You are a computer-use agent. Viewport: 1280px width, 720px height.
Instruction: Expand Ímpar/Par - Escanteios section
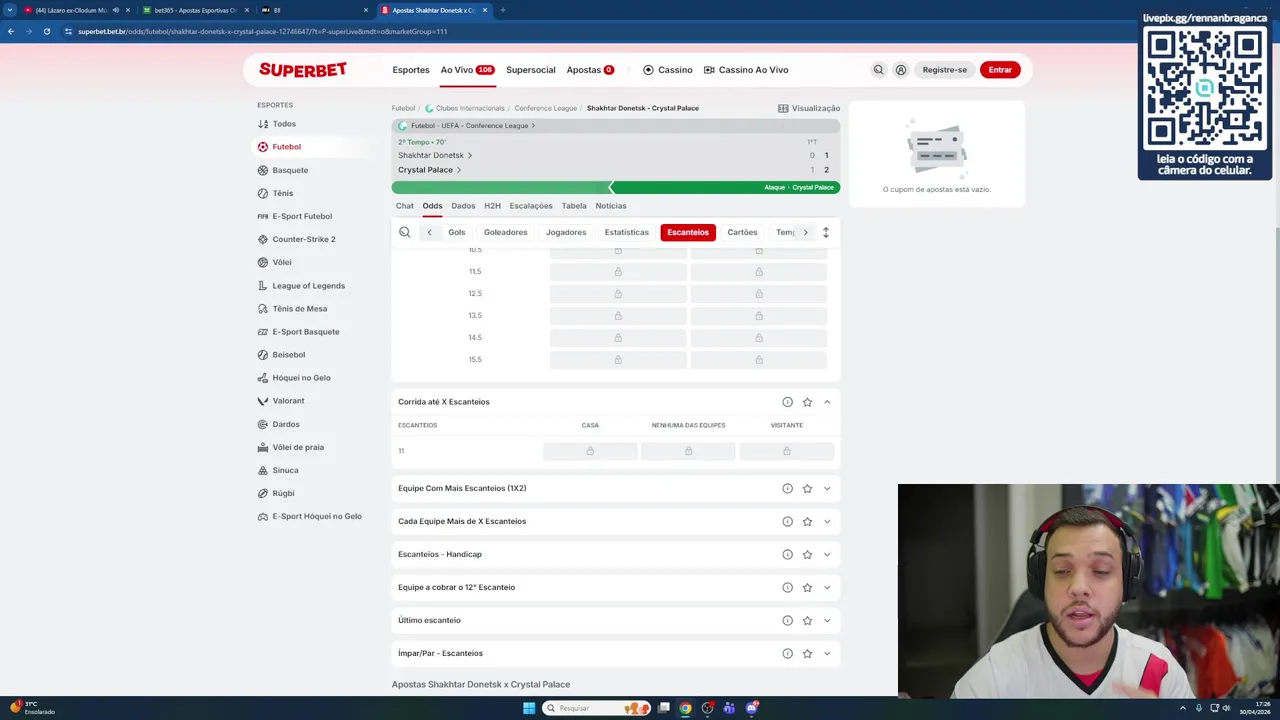pyautogui.click(x=827, y=653)
